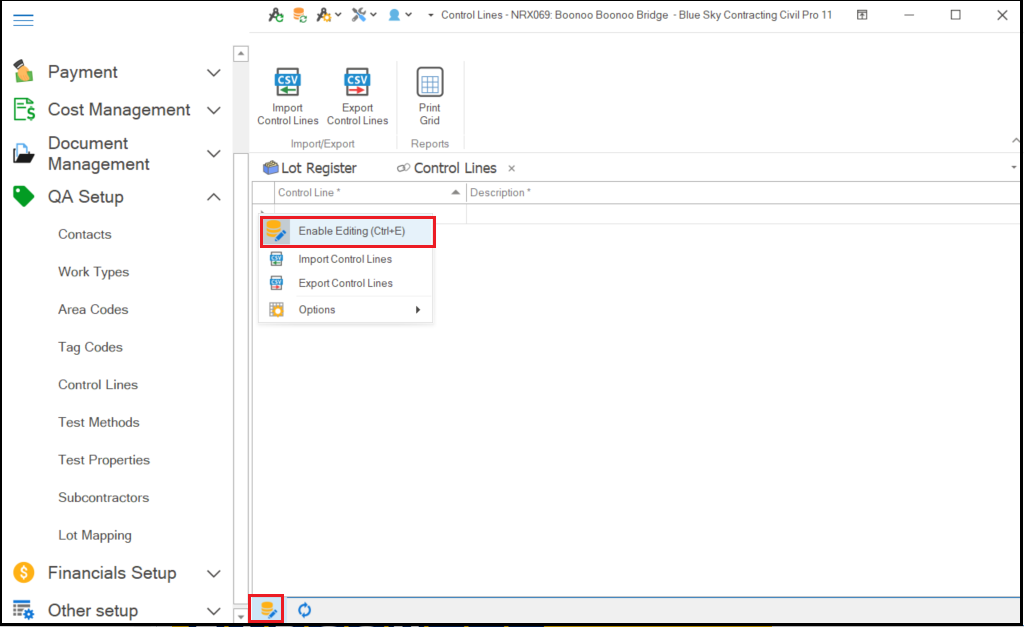Viewport: 1024px width, 627px height.
Task: Click the enable editing icon in the bottom bar
Action: (267, 610)
